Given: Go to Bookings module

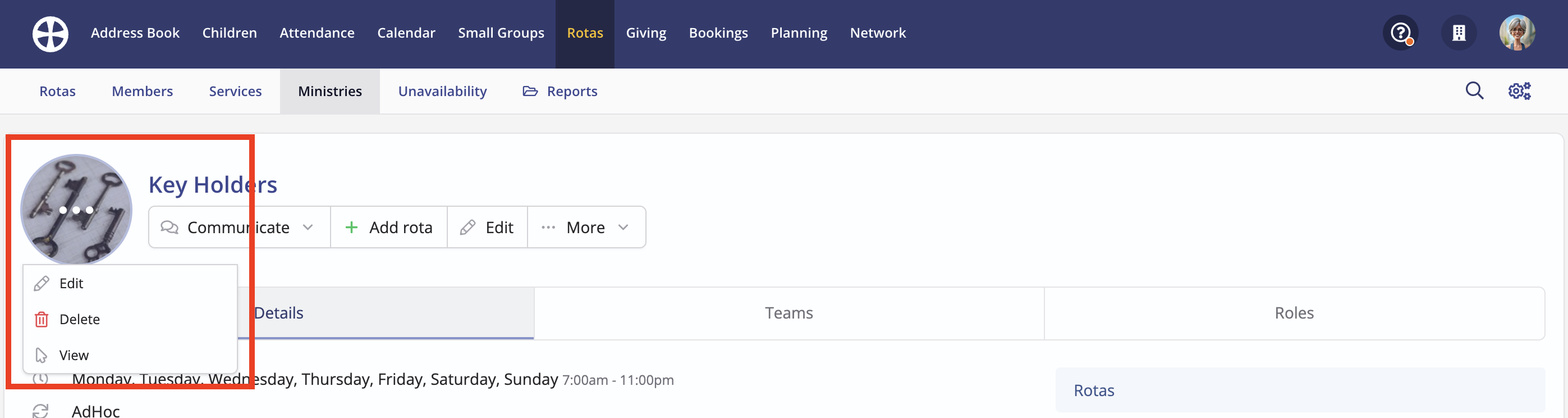Looking at the screenshot, I should tap(718, 33).
